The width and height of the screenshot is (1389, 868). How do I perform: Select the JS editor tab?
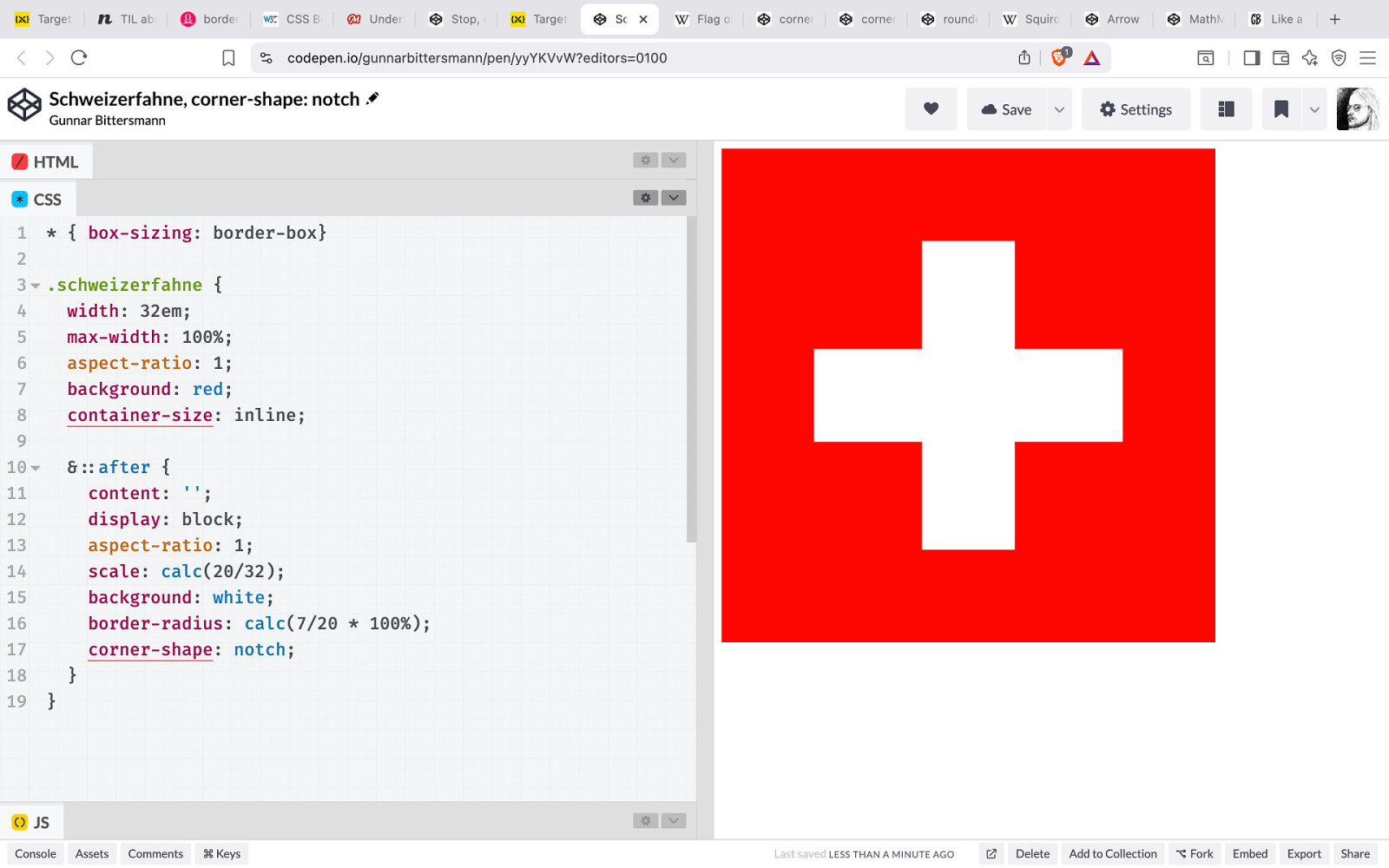31,822
